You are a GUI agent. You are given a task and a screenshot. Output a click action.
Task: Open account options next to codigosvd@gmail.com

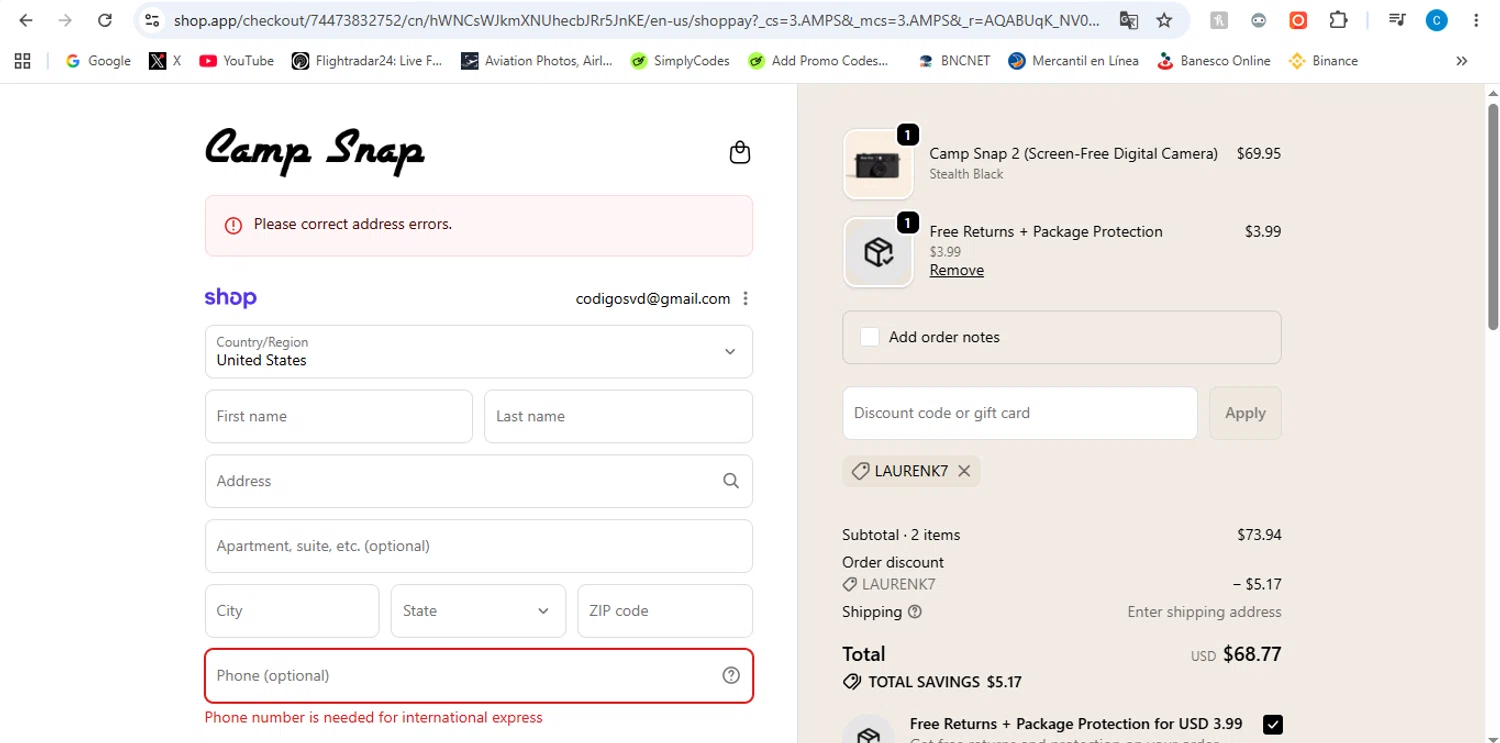click(745, 298)
